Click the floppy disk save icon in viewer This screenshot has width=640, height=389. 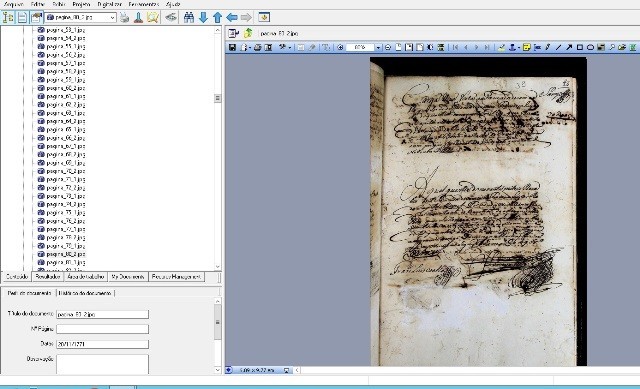pos(232,47)
